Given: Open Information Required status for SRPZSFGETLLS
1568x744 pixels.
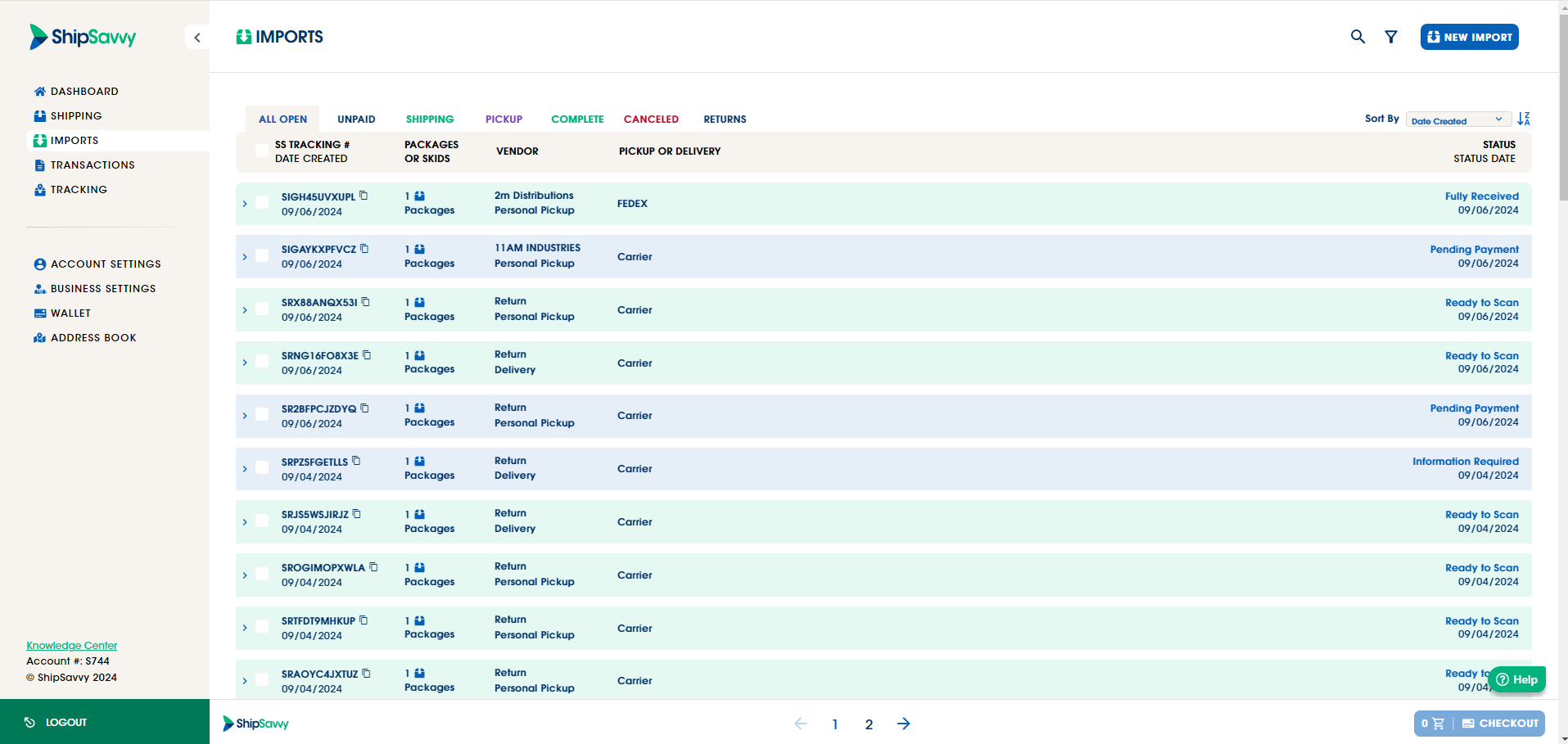Looking at the screenshot, I should click(1465, 462).
